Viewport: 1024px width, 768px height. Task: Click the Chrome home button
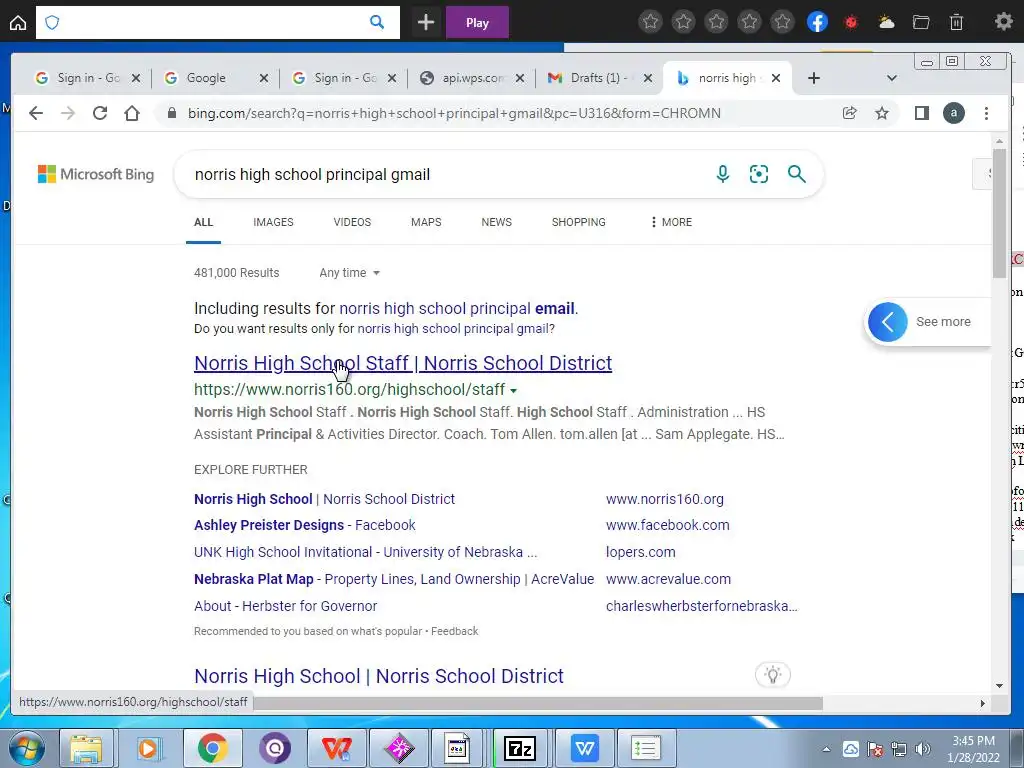tap(132, 113)
